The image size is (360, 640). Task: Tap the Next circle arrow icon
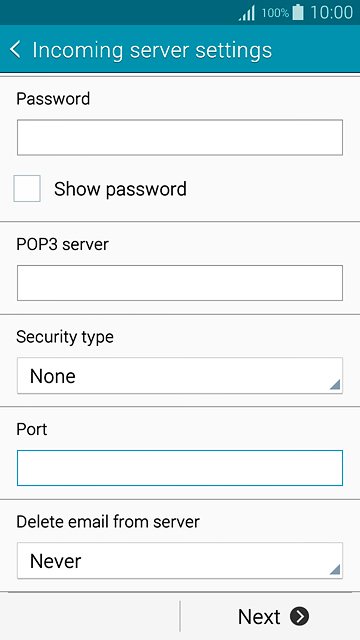(x=300, y=616)
